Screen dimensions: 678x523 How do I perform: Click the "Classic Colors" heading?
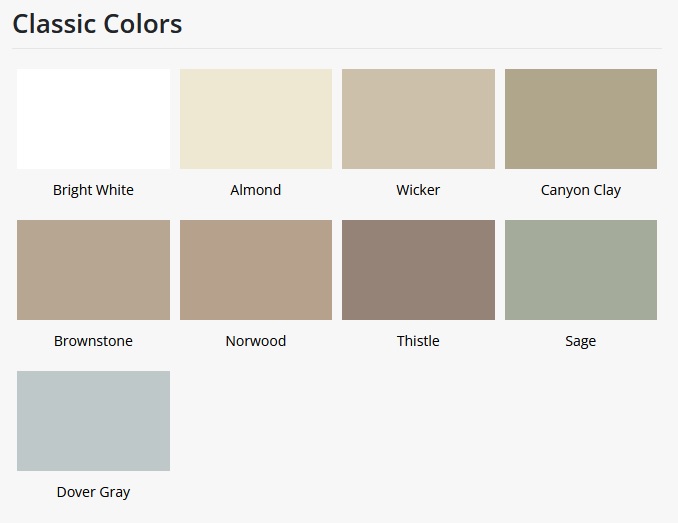pos(97,23)
